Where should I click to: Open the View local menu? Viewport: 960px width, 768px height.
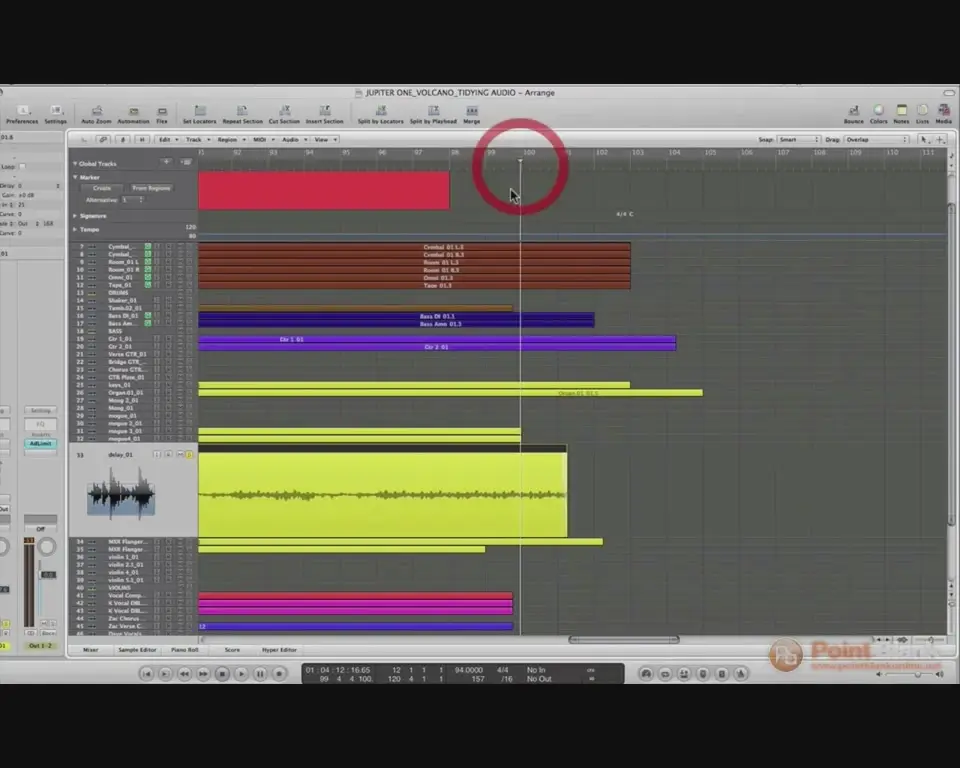coord(325,140)
